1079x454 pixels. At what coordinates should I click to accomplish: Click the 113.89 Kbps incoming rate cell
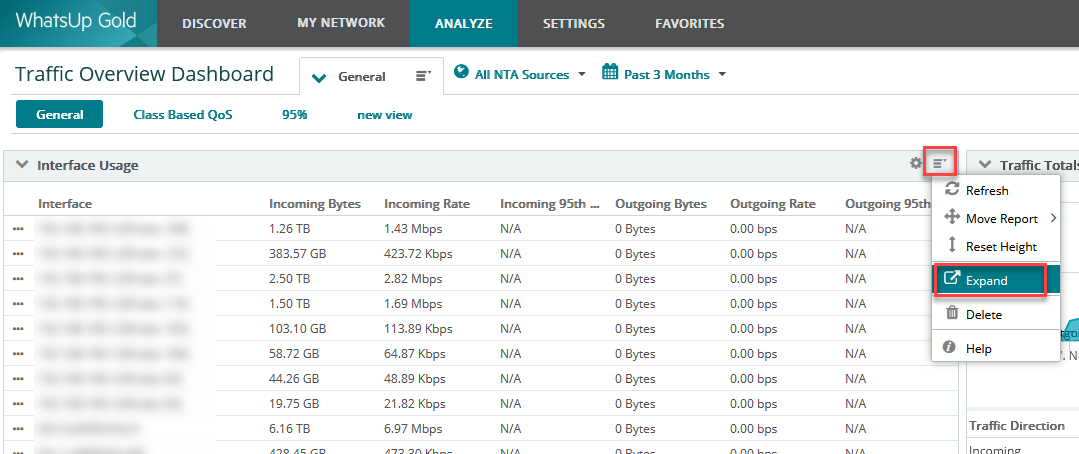click(418, 329)
